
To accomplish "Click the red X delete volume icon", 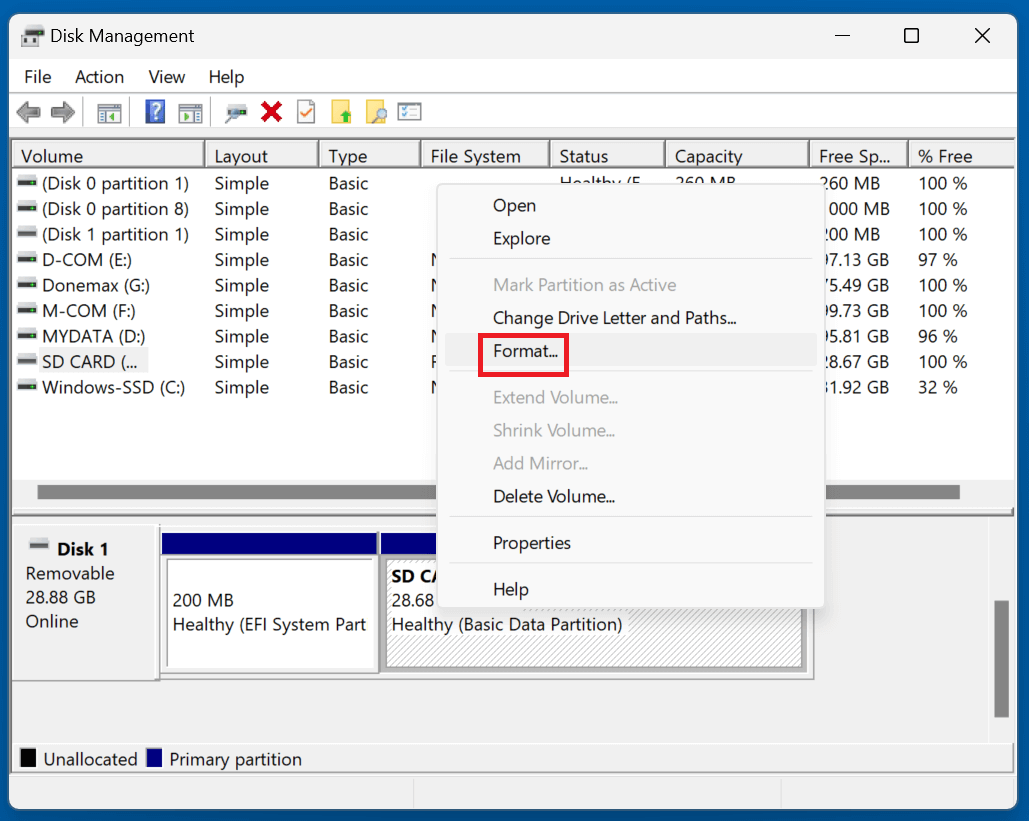I will coord(271,111).
